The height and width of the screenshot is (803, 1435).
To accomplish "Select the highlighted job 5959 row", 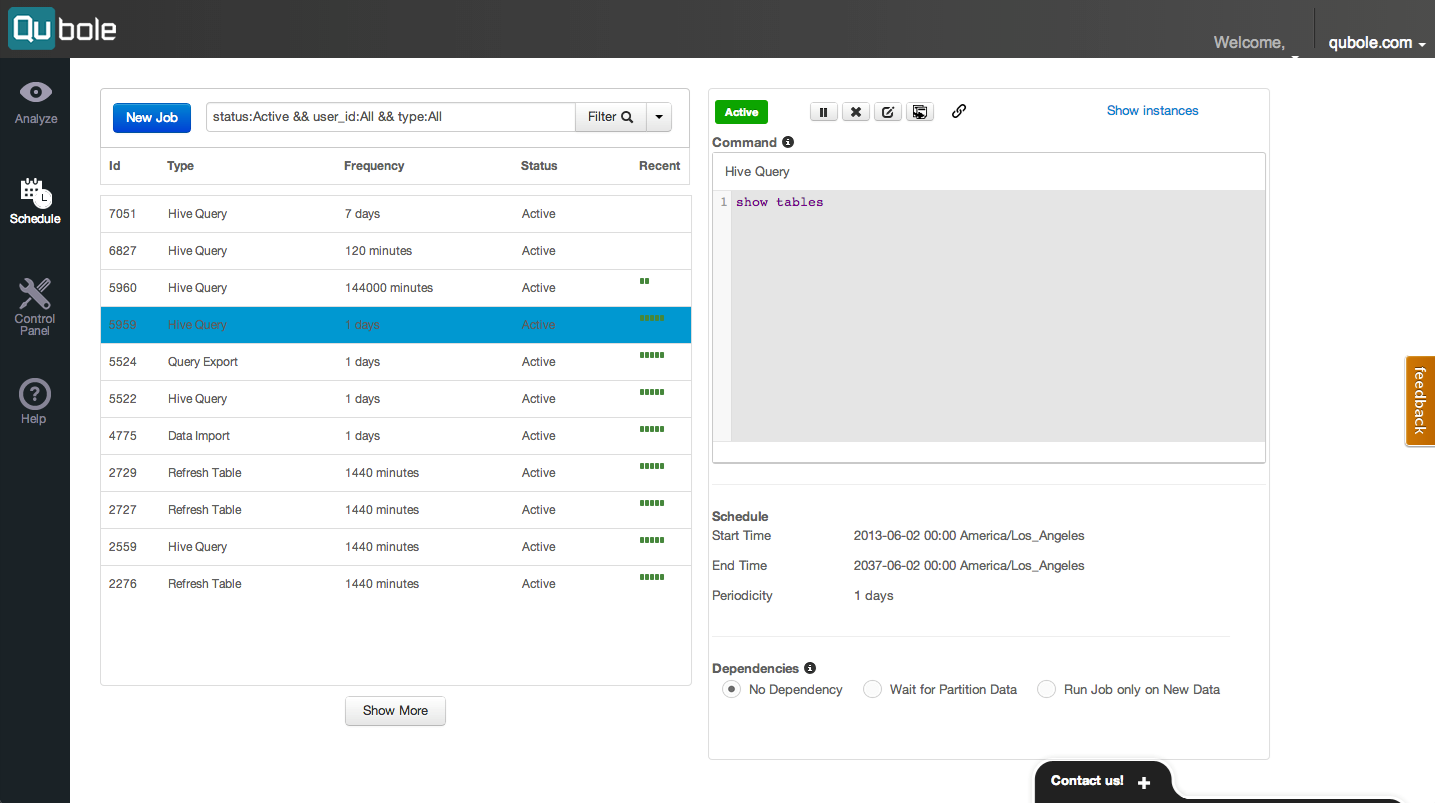I will [x=396, y=325].
